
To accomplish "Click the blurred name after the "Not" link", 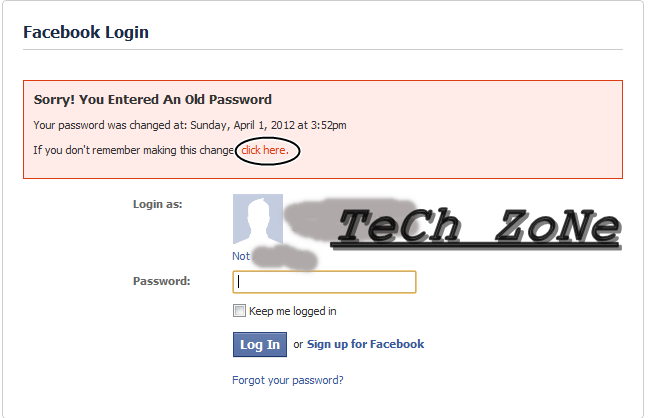I will click(x=284, y=258).
